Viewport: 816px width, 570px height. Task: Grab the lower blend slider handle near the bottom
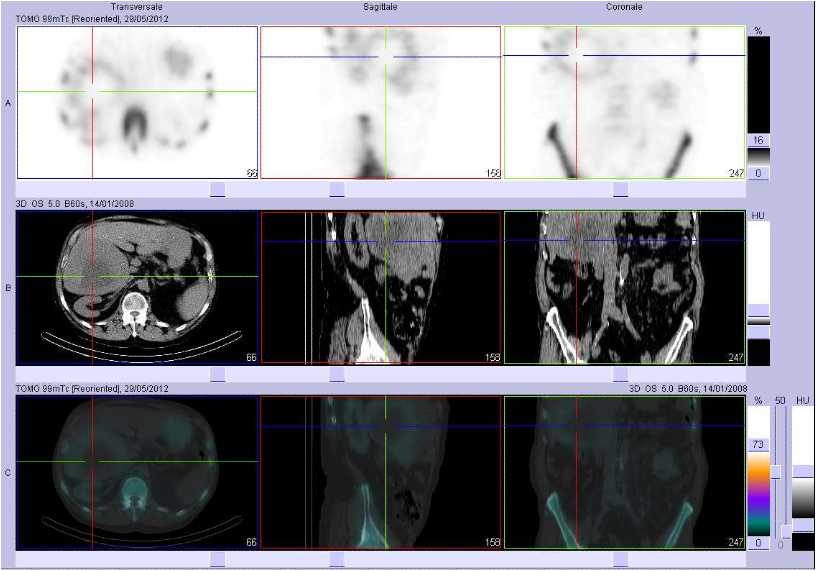786,531
